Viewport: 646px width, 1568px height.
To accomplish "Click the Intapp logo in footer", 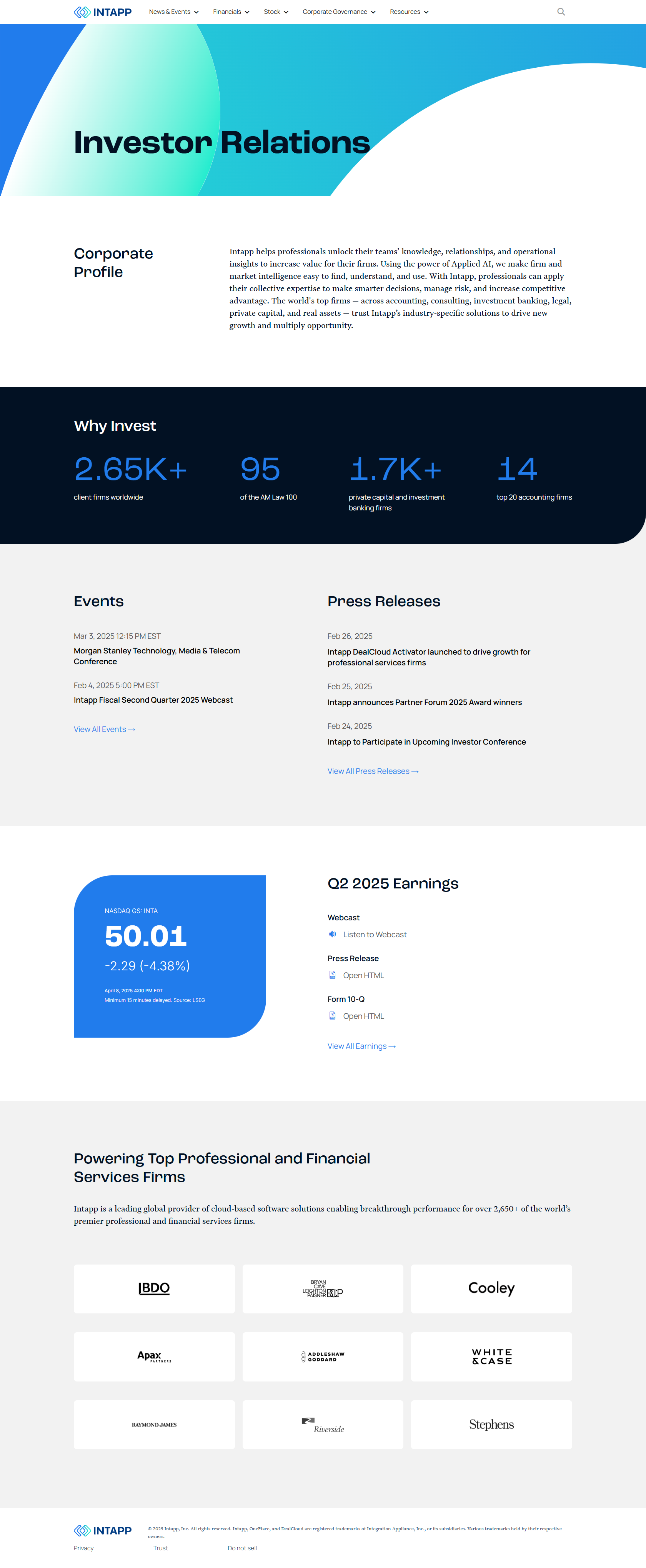I will pos(102,1530).
